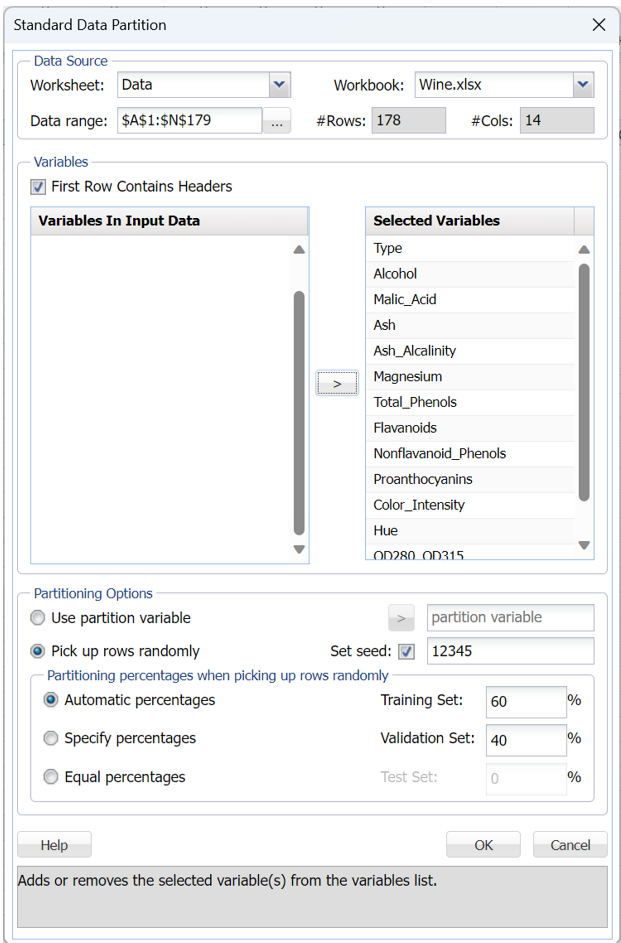Select Use partition variable option

[x=39, y=618]
